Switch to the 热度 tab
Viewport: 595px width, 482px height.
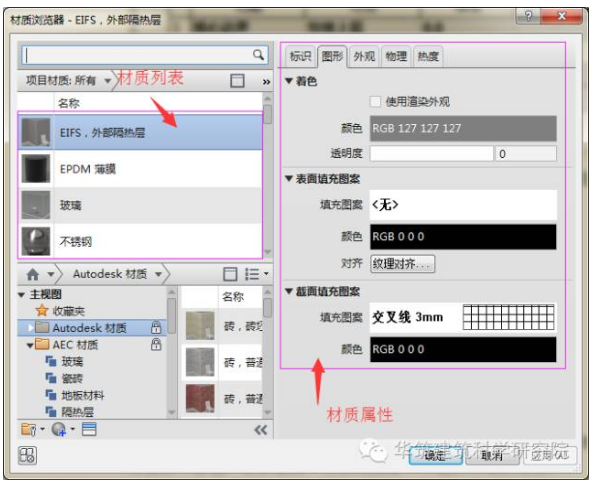tap(428, 57)
